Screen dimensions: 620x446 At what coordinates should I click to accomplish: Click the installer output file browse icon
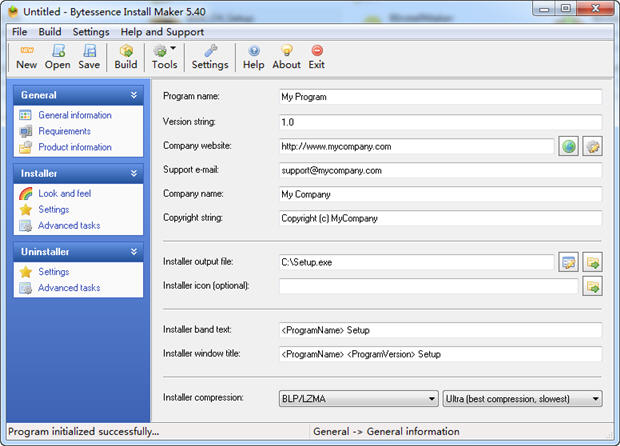pos(569,263)
